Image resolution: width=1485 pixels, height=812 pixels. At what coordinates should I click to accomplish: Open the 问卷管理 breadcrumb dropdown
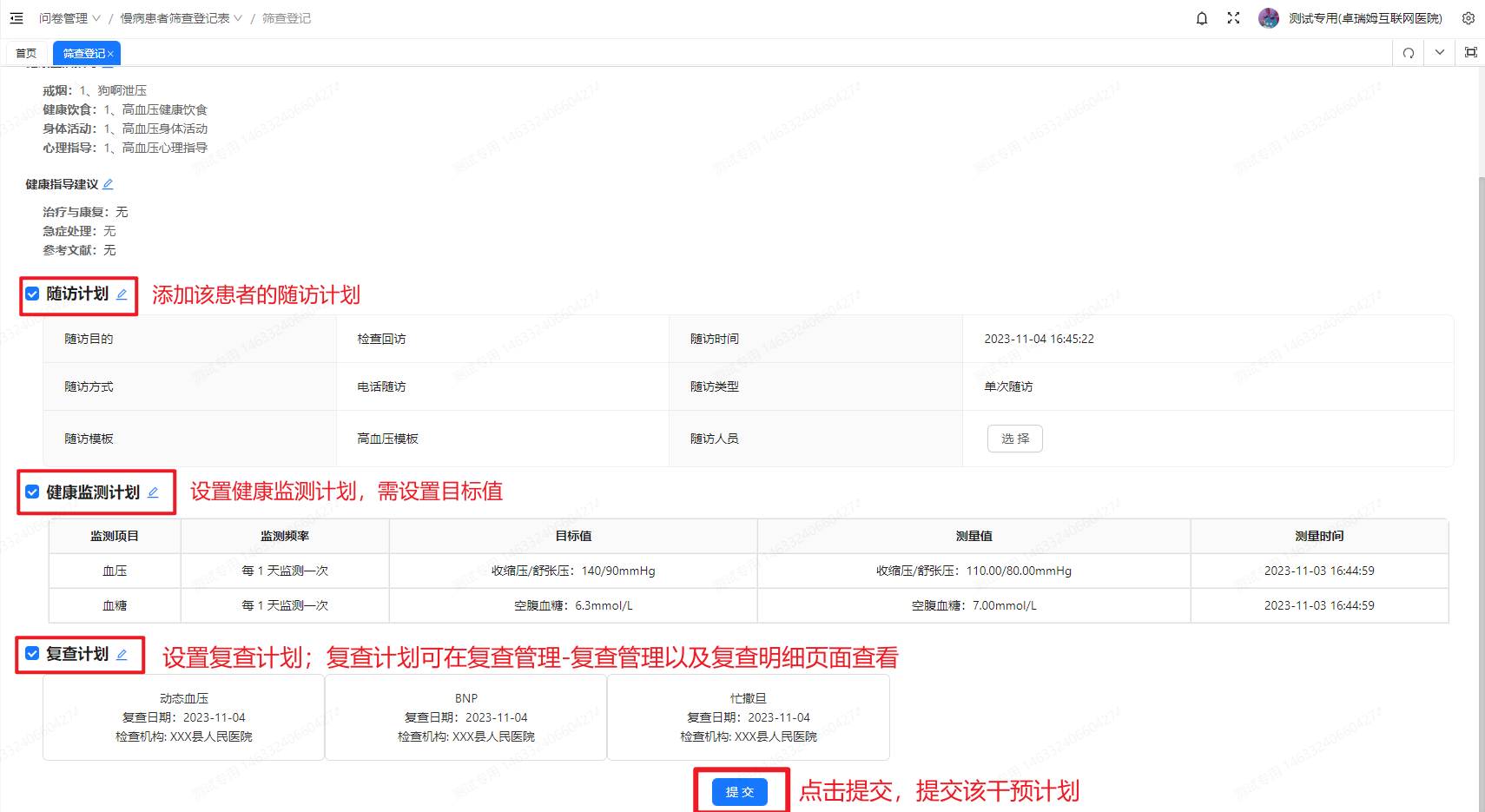(x=95, y=17)
